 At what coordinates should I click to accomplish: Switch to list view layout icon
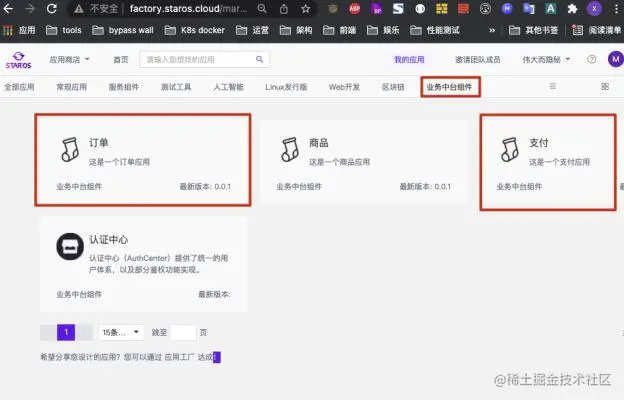coord(553,86)
